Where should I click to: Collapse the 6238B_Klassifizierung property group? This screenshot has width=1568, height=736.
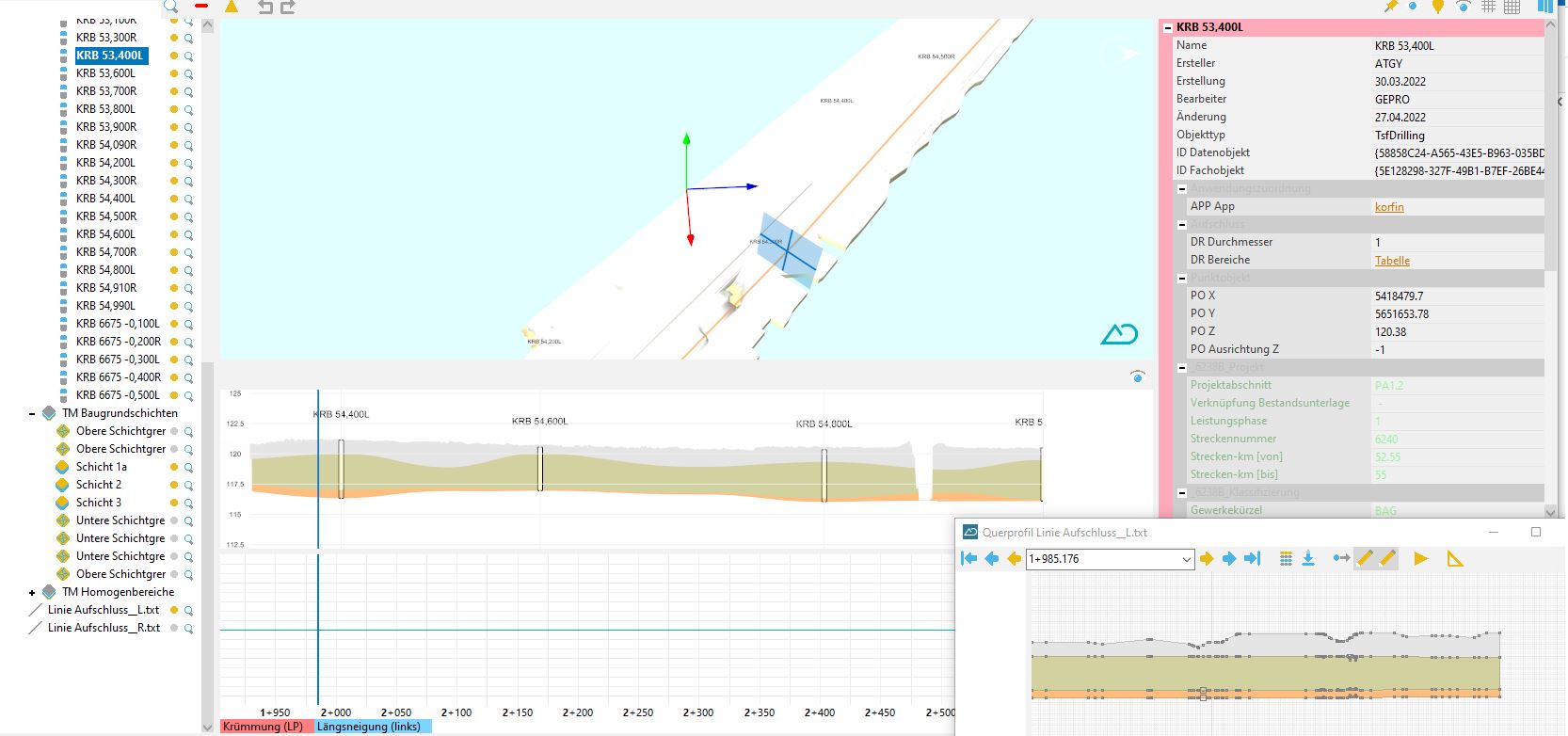click(1182, 492)
